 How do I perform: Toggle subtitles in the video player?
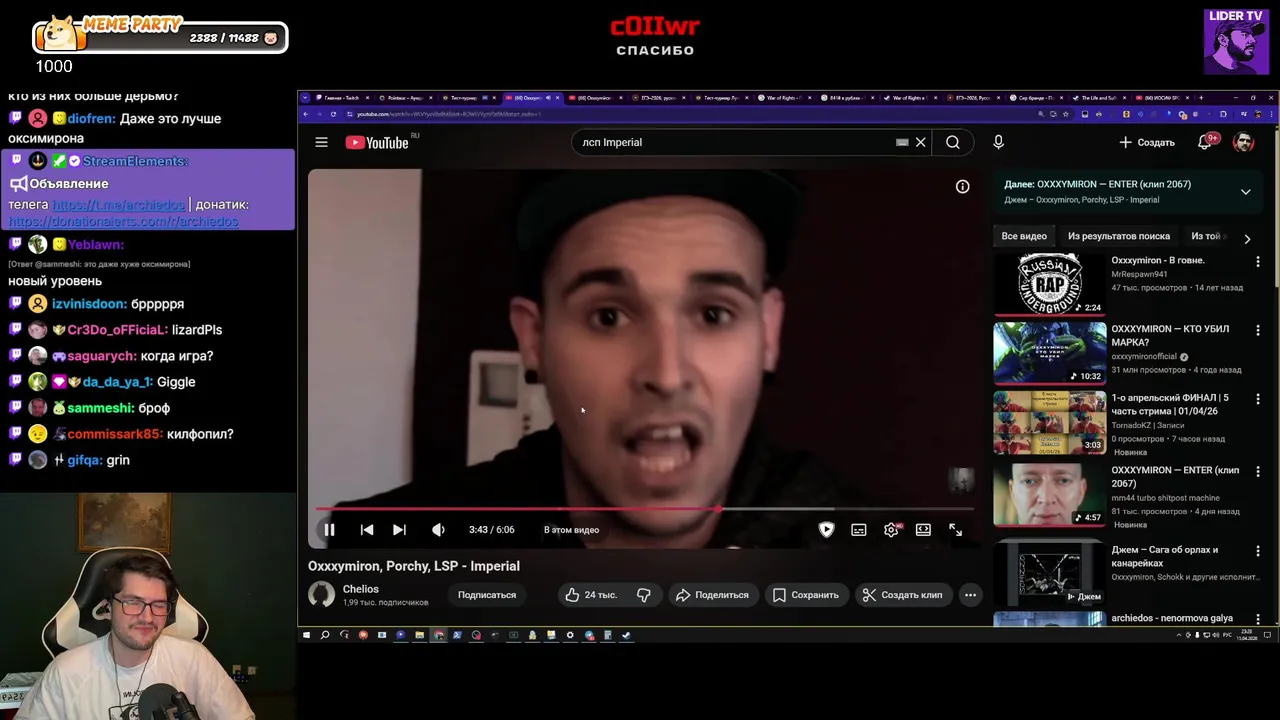859,530
